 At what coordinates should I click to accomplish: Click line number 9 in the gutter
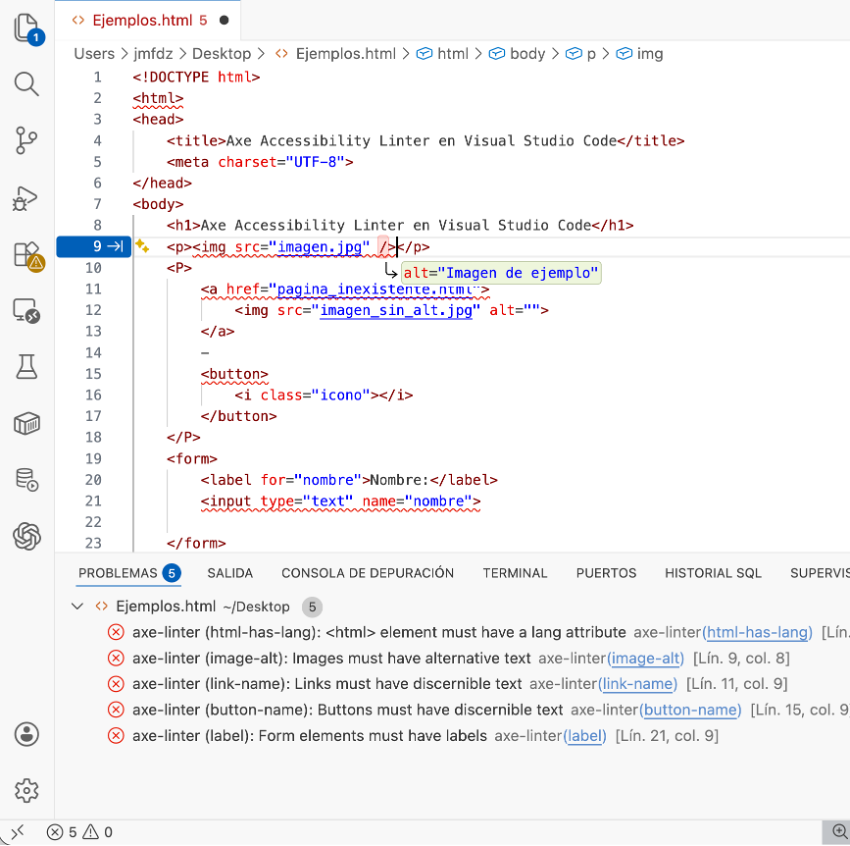click(97, 247)
